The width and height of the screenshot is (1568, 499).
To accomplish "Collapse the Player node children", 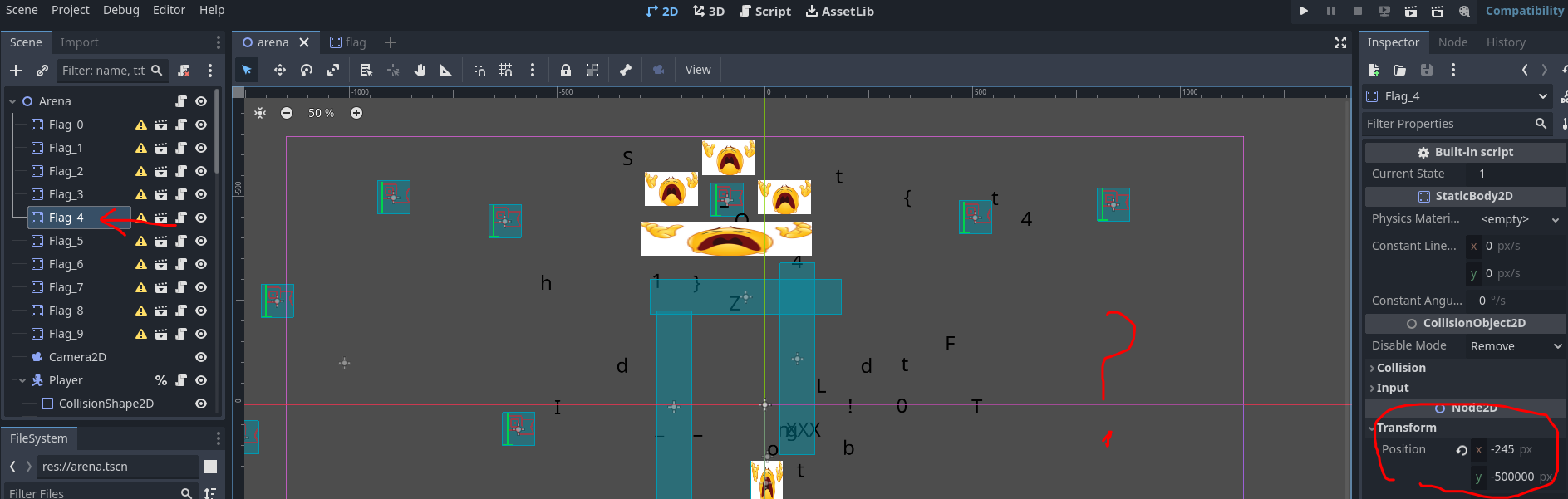I will 22,380.
